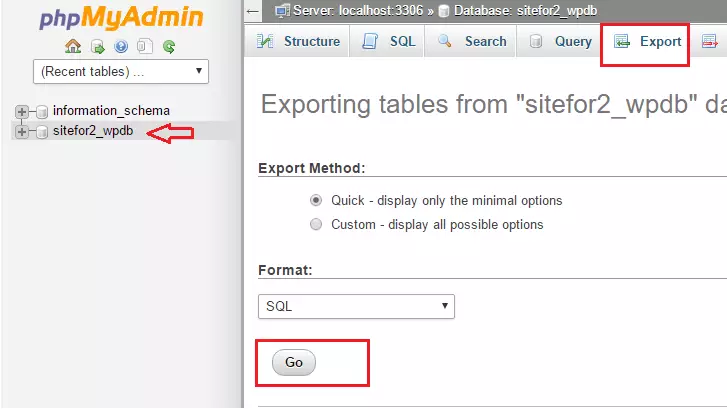Switch to the Search tab
Screen dimensions: 727x409
click(x=471, y=41)
